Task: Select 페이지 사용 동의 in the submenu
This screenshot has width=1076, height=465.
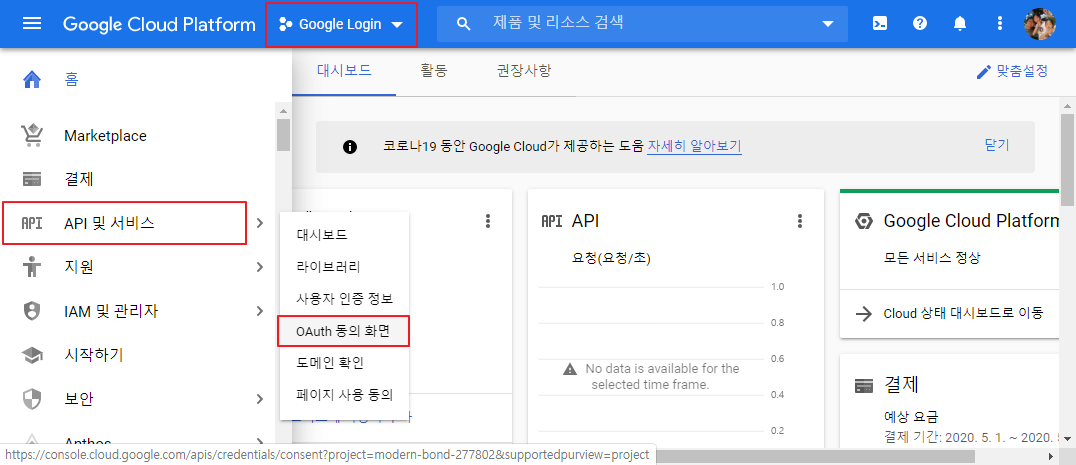Action: pos(344,395)
